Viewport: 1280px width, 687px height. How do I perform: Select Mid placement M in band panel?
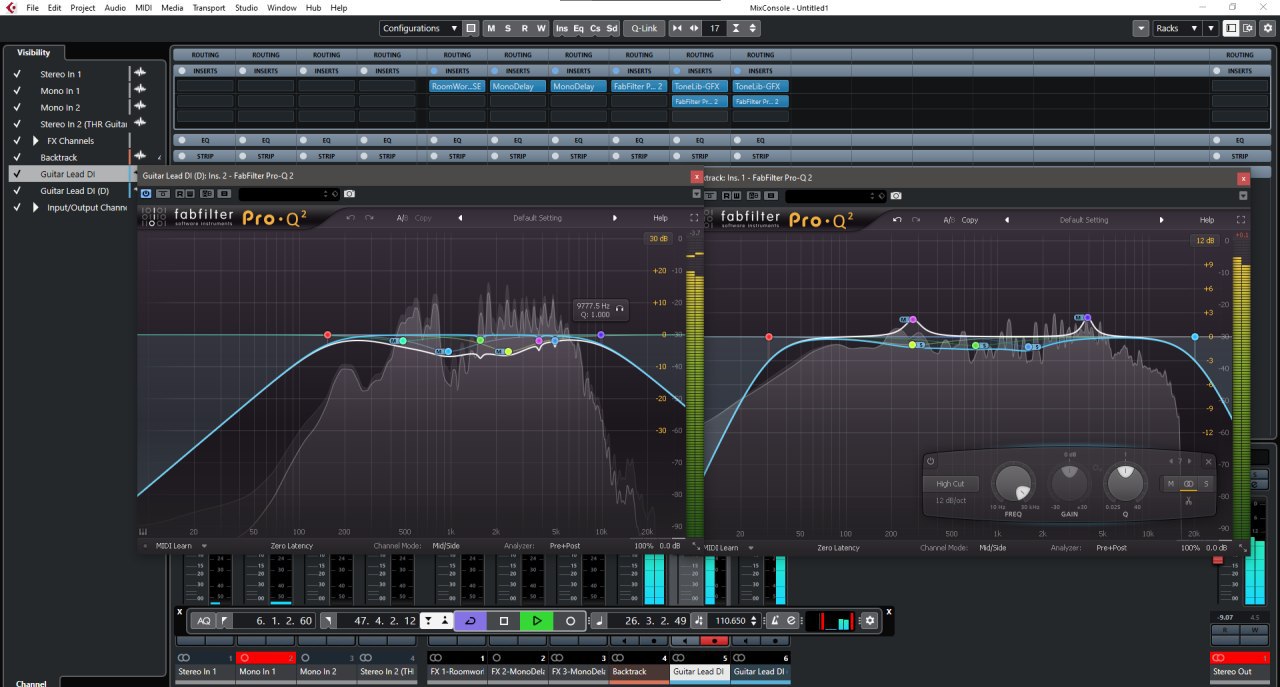[x=1171, y=484]
